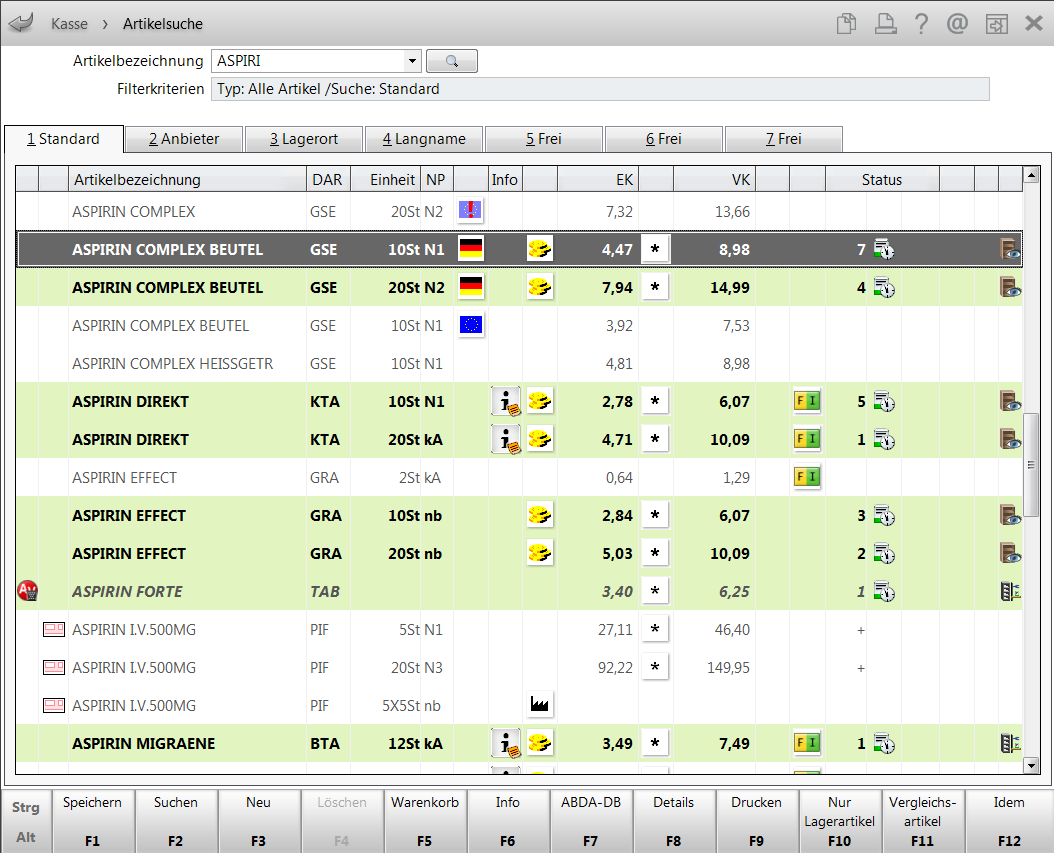Click the Alt modifier key button

point(26,838)
